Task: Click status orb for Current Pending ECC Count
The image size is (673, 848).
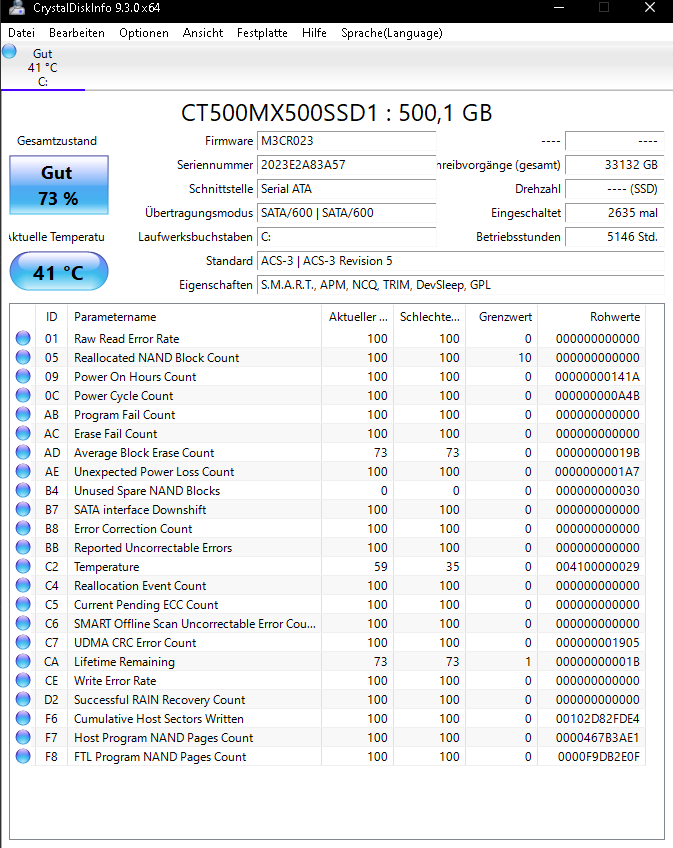Action: click(23, 604)
